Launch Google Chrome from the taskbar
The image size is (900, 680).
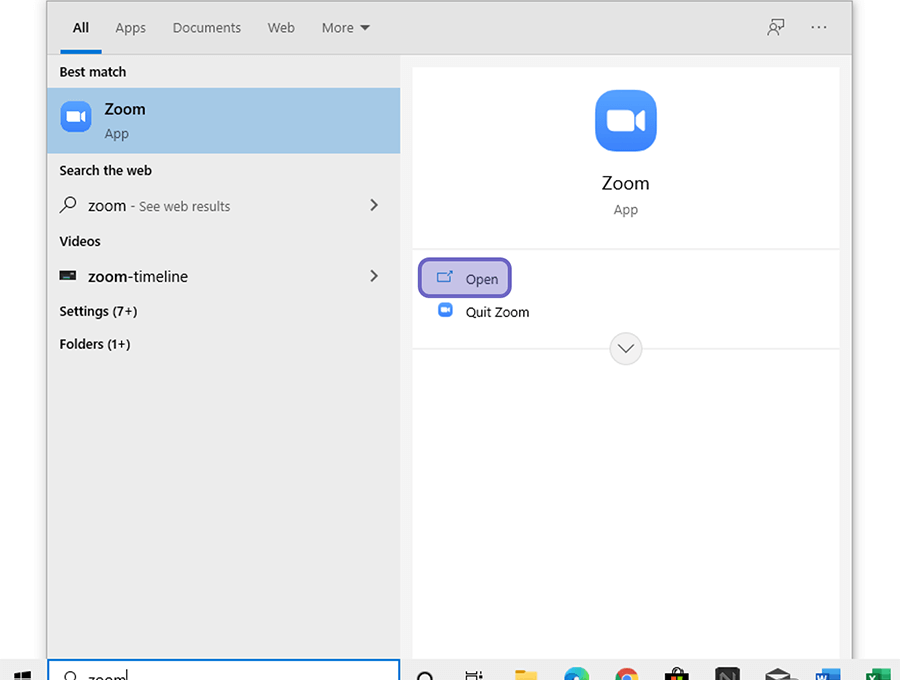pyautogui.click(x=627, y=674)
